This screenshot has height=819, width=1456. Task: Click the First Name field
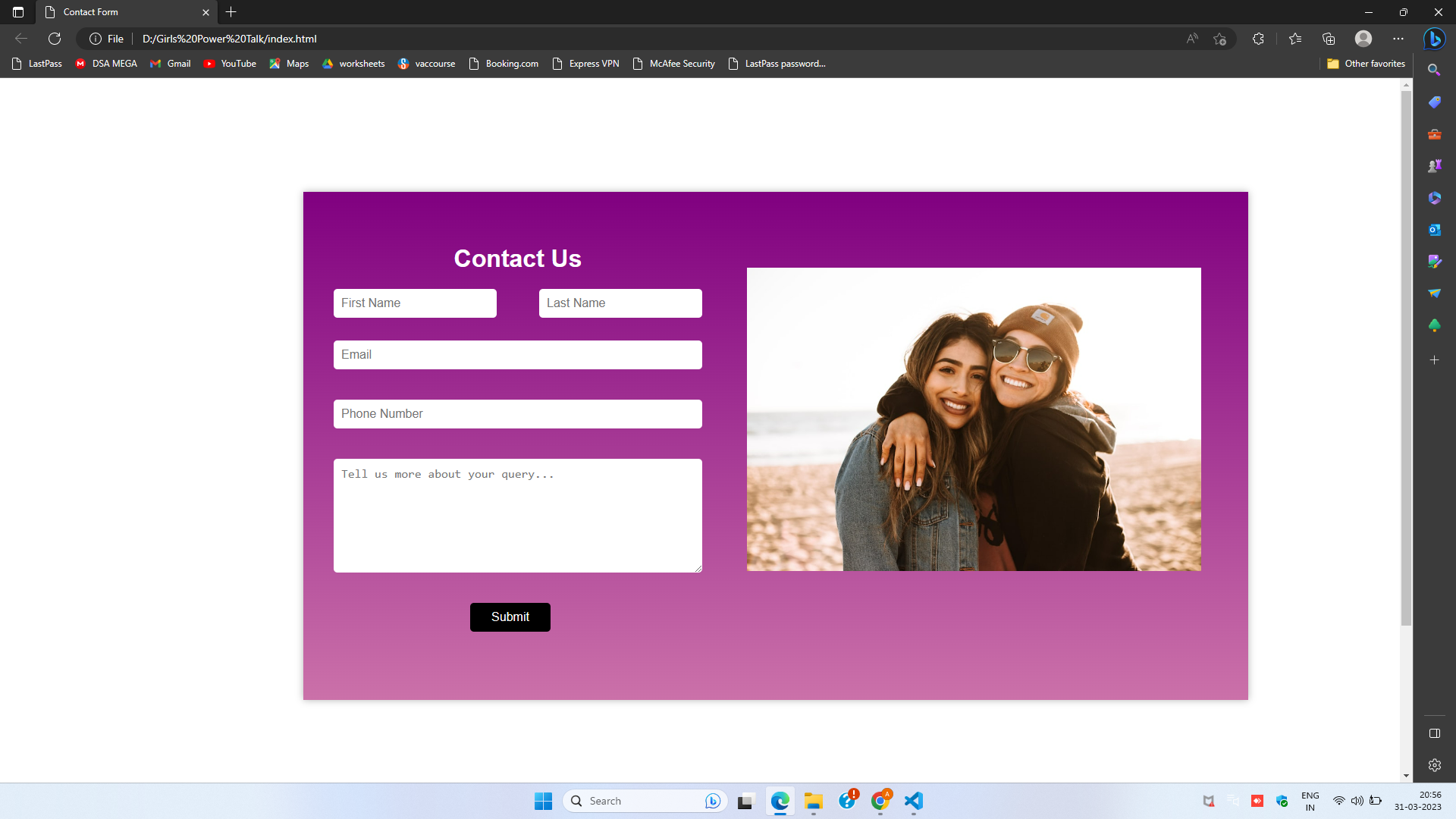coord(415,303)
